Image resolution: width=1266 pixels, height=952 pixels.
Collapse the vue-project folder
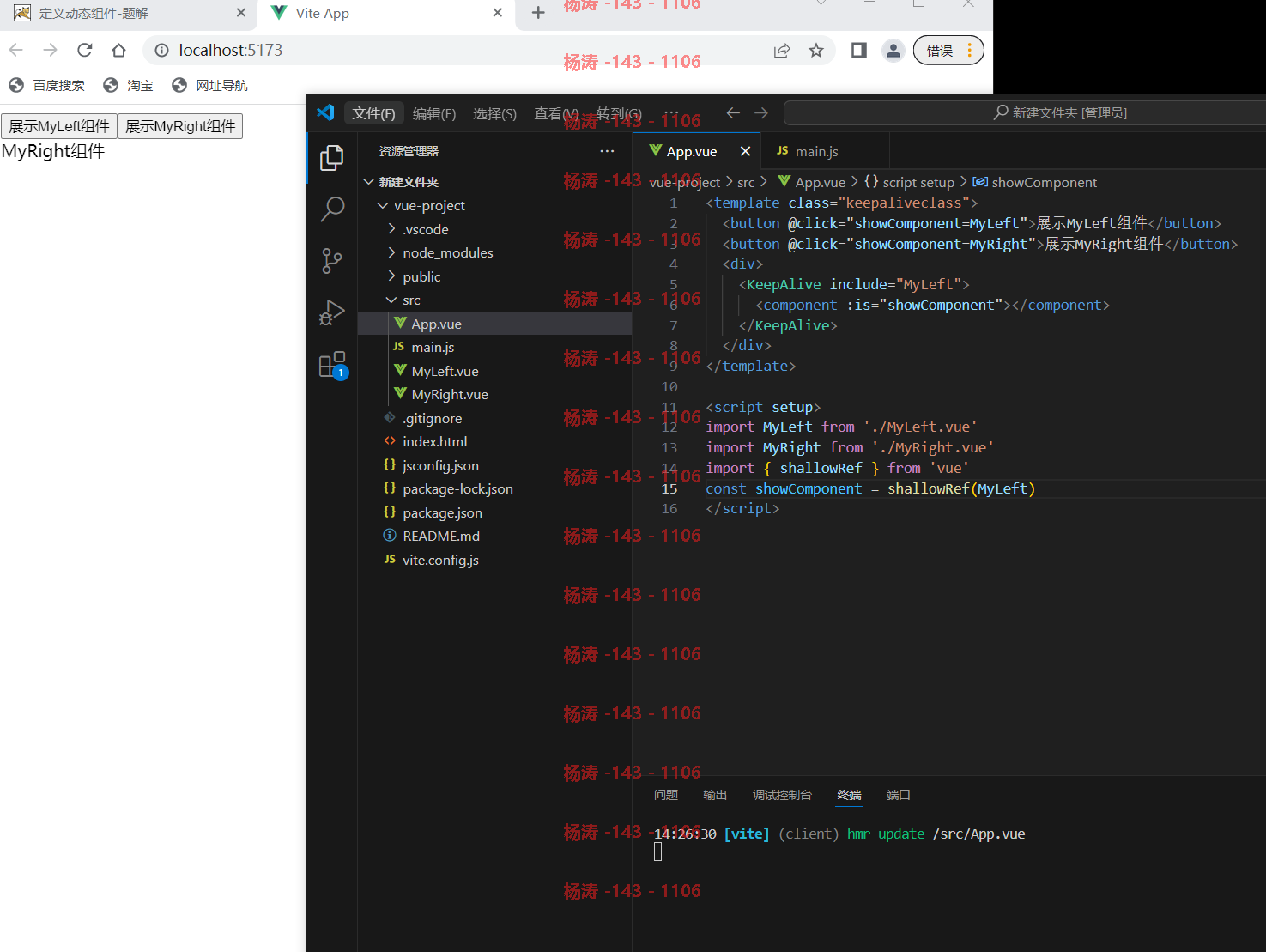494,206
